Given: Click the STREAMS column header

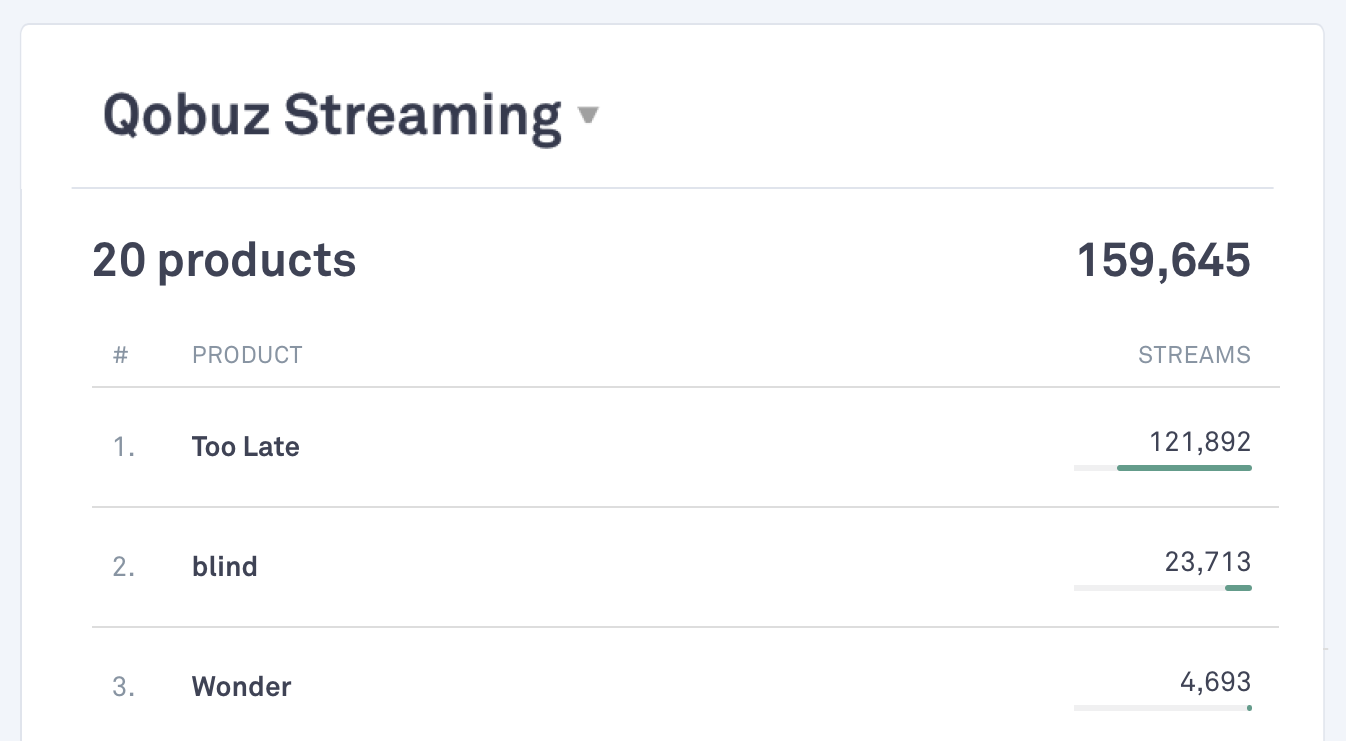Looking at the screenshot, I should point(1194,354).
